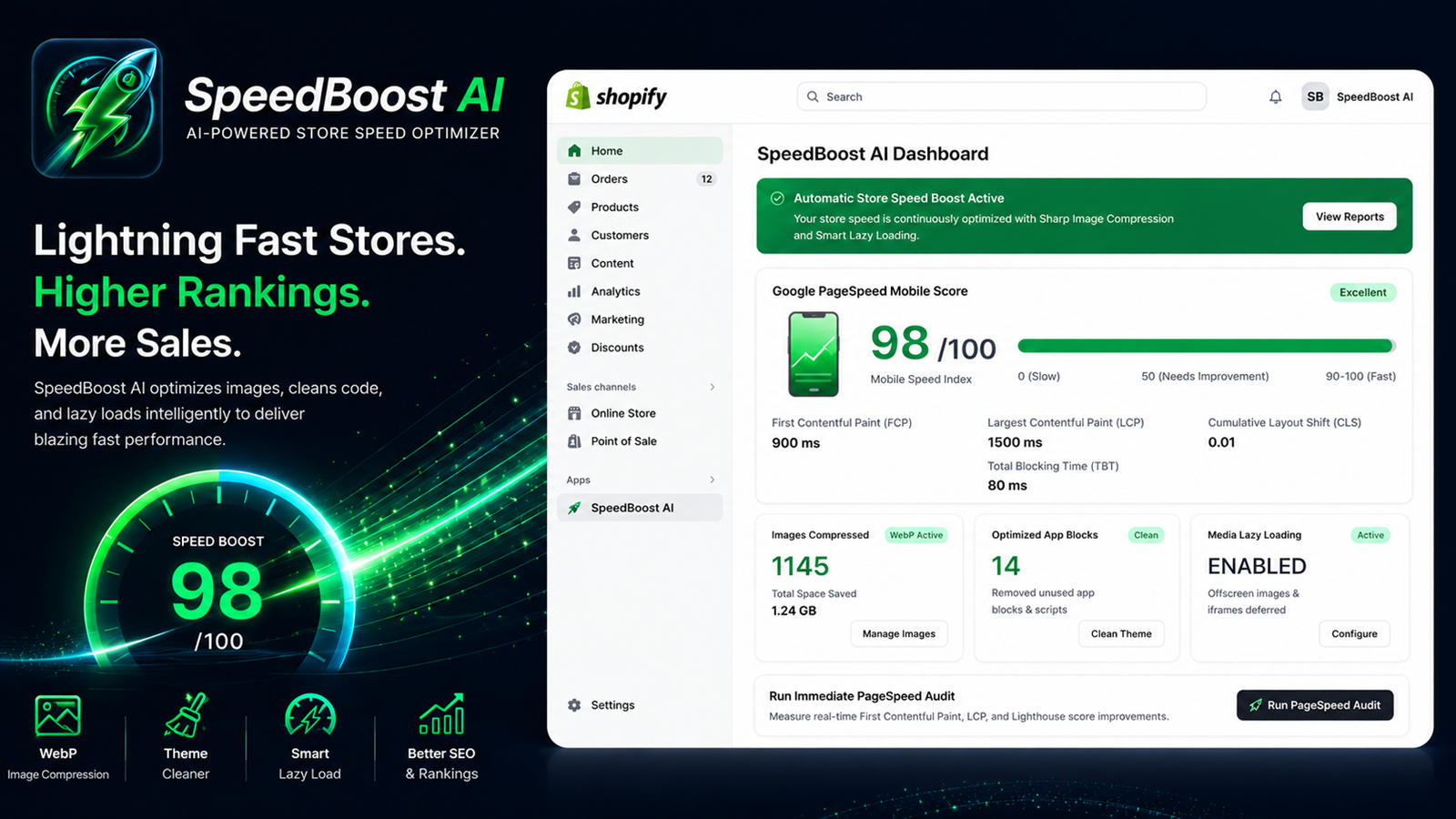Click the WebP Image Compression icon

[57, 715]
